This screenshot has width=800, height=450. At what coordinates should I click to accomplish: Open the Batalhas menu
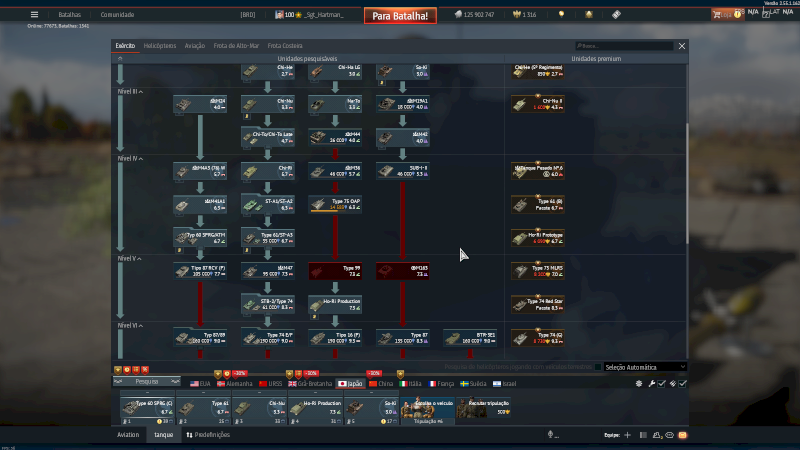click(69, 15)
